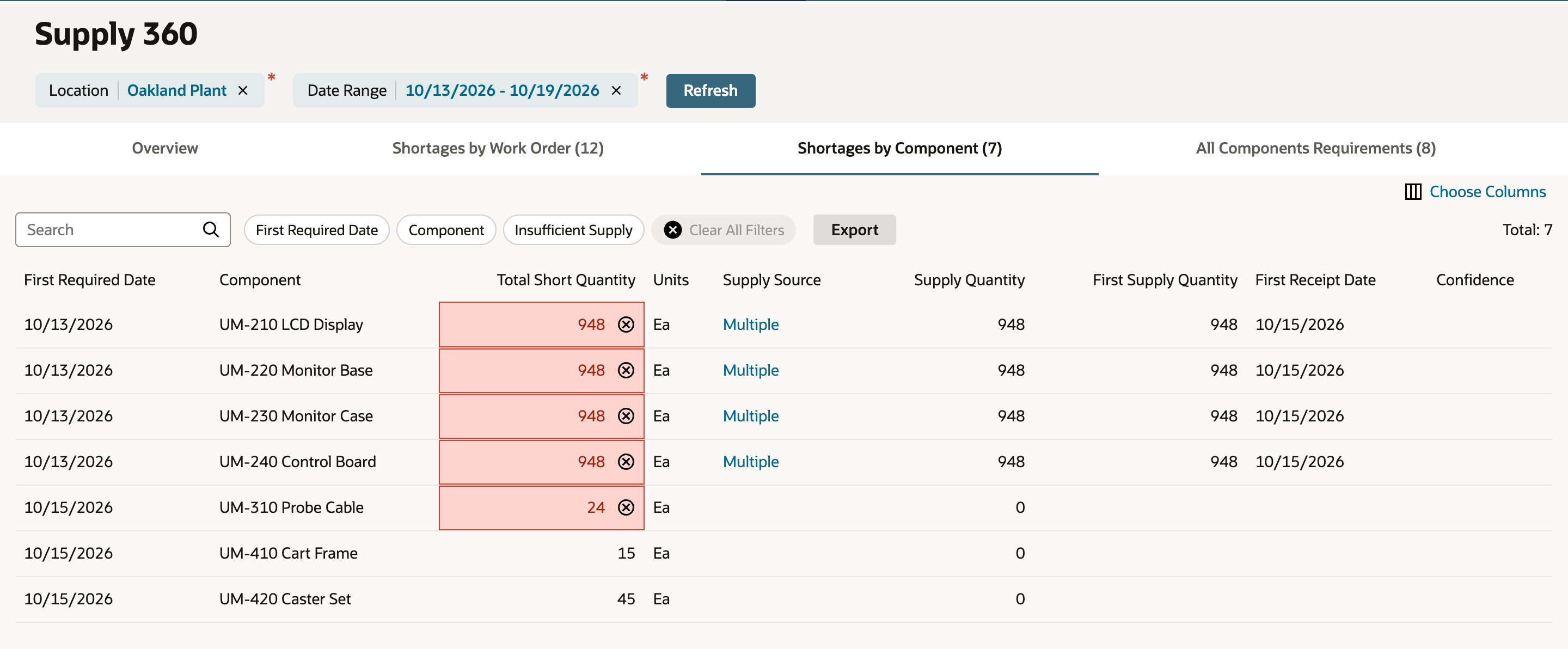Open Multiple supply source for UM-220 Monitor Base
This screenshot has height=649, width=1568.
point(751,370)
